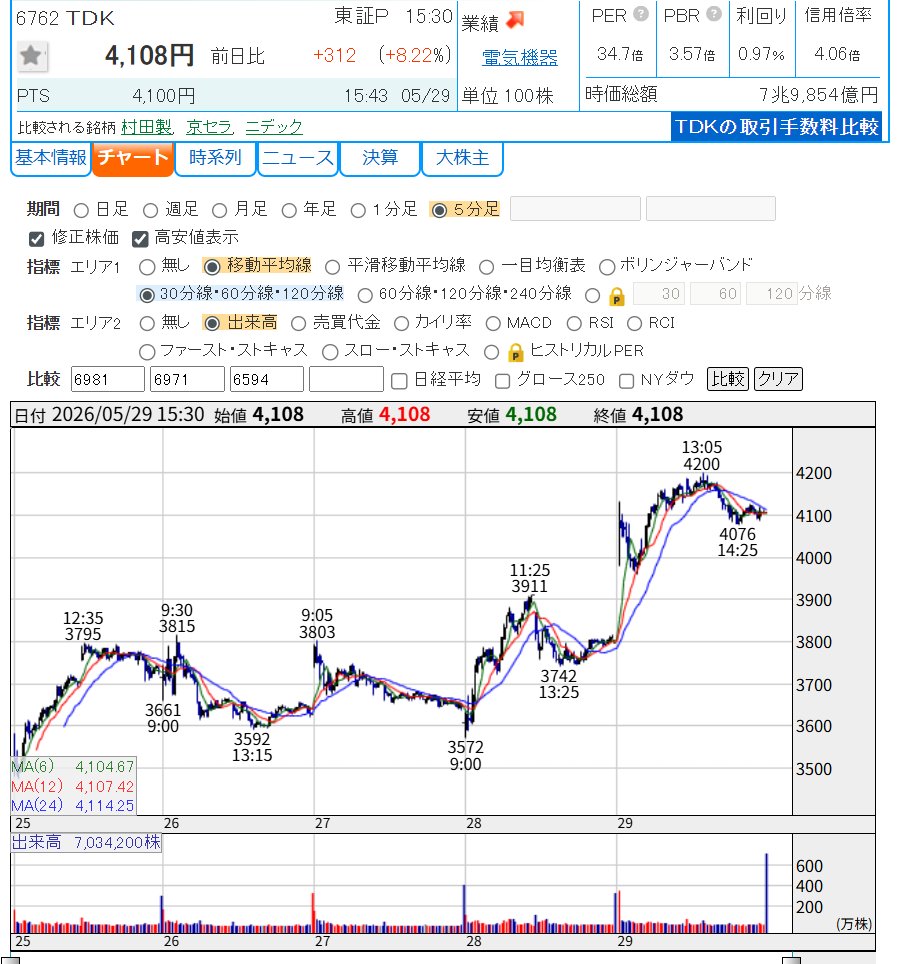Screen dimensions: 897x964
Task: Click the 比較 button
Action: tap(728, 379)
